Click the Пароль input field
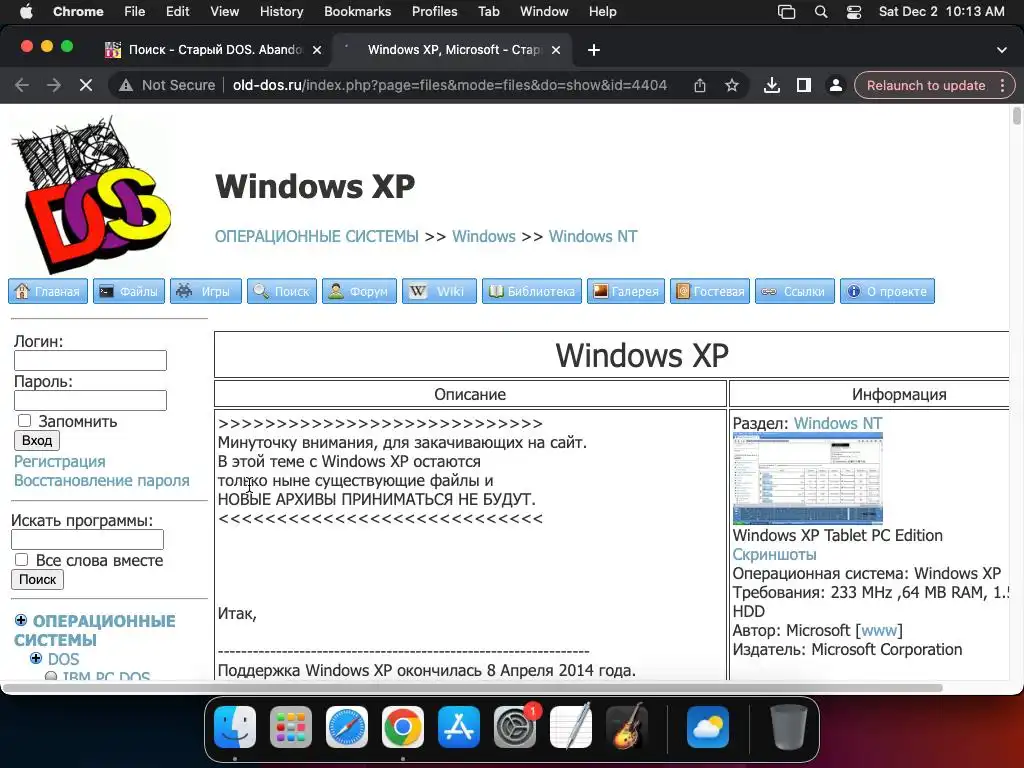Viewport: 1024px width, 768px height. tap(90, 400)
